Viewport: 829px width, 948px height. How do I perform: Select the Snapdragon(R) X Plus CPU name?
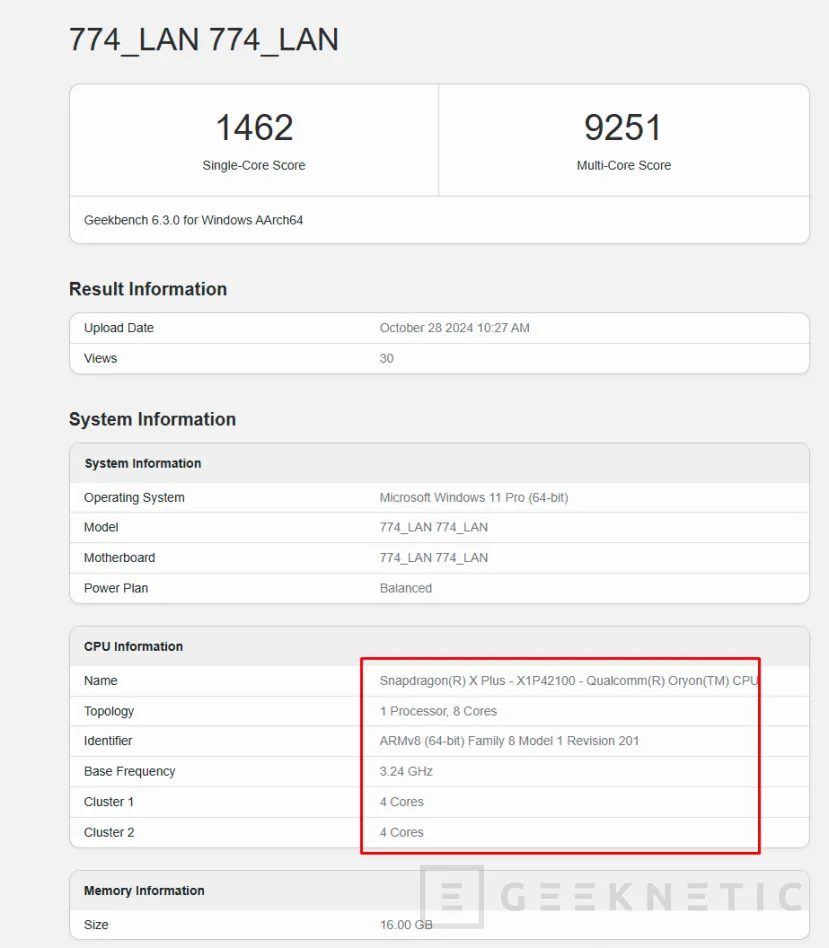tap(568, 681)
